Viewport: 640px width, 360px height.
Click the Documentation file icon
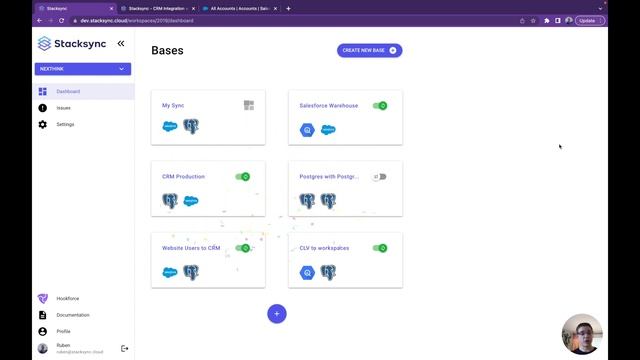(42, 315)
